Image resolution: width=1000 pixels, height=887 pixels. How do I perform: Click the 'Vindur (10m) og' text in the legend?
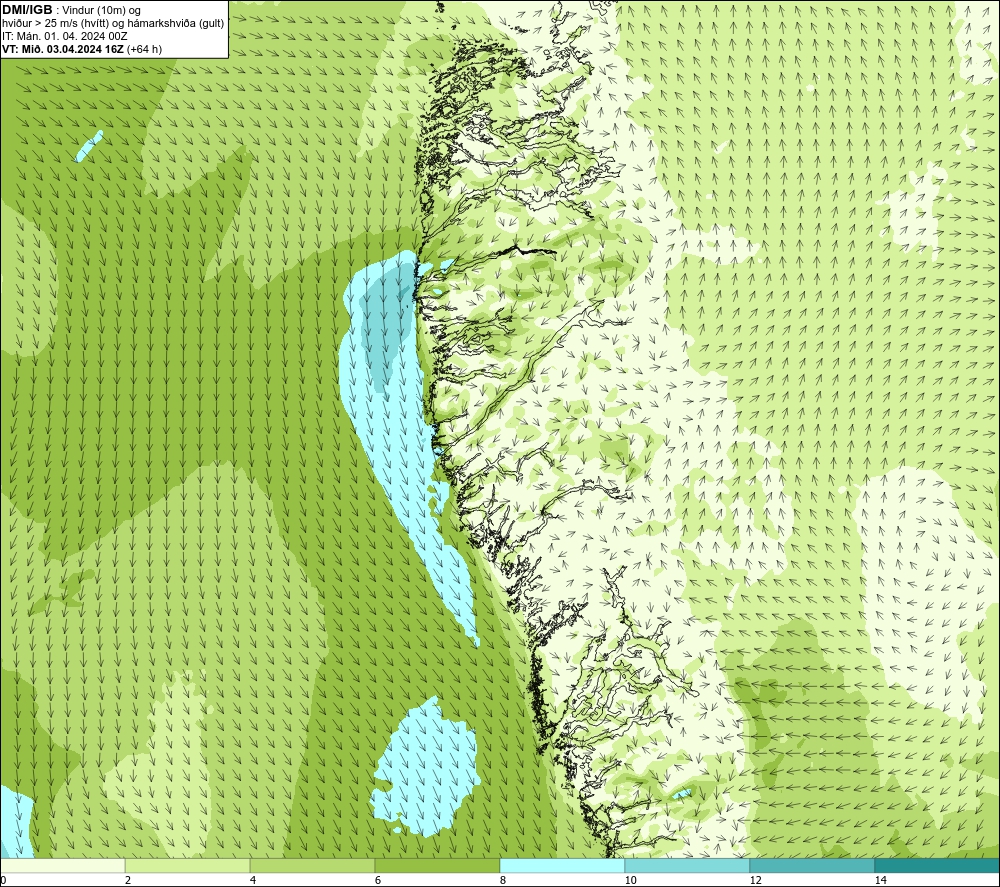101,11
